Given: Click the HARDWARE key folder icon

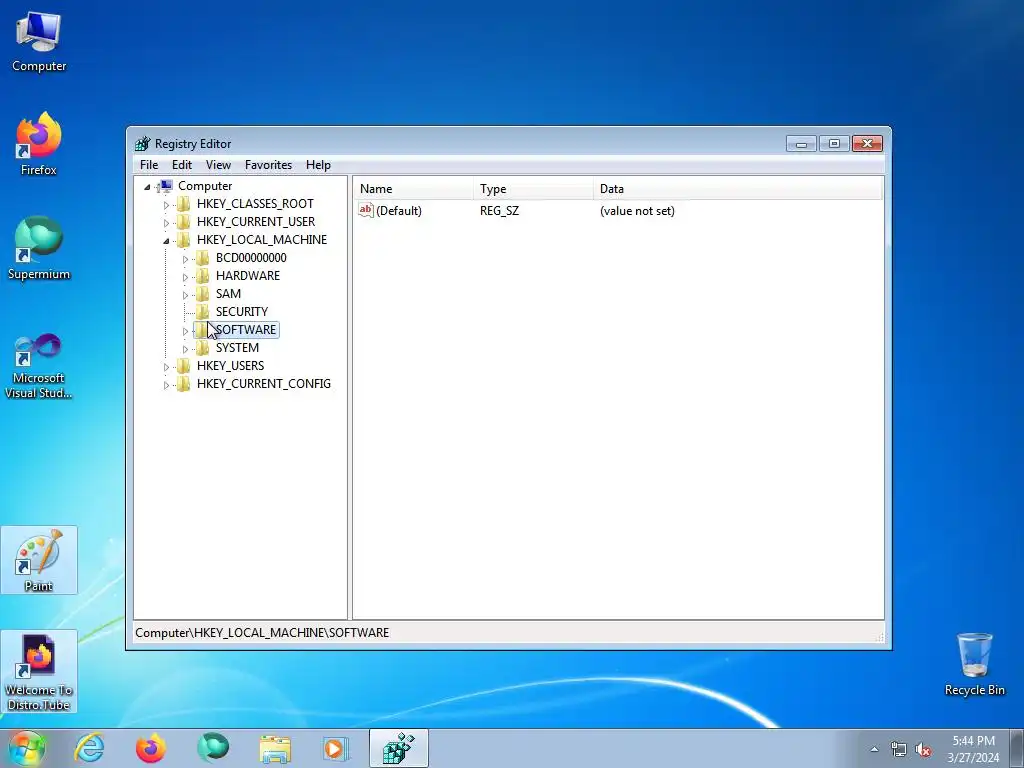Looking at the screenshot, I should tap(203, 276).
